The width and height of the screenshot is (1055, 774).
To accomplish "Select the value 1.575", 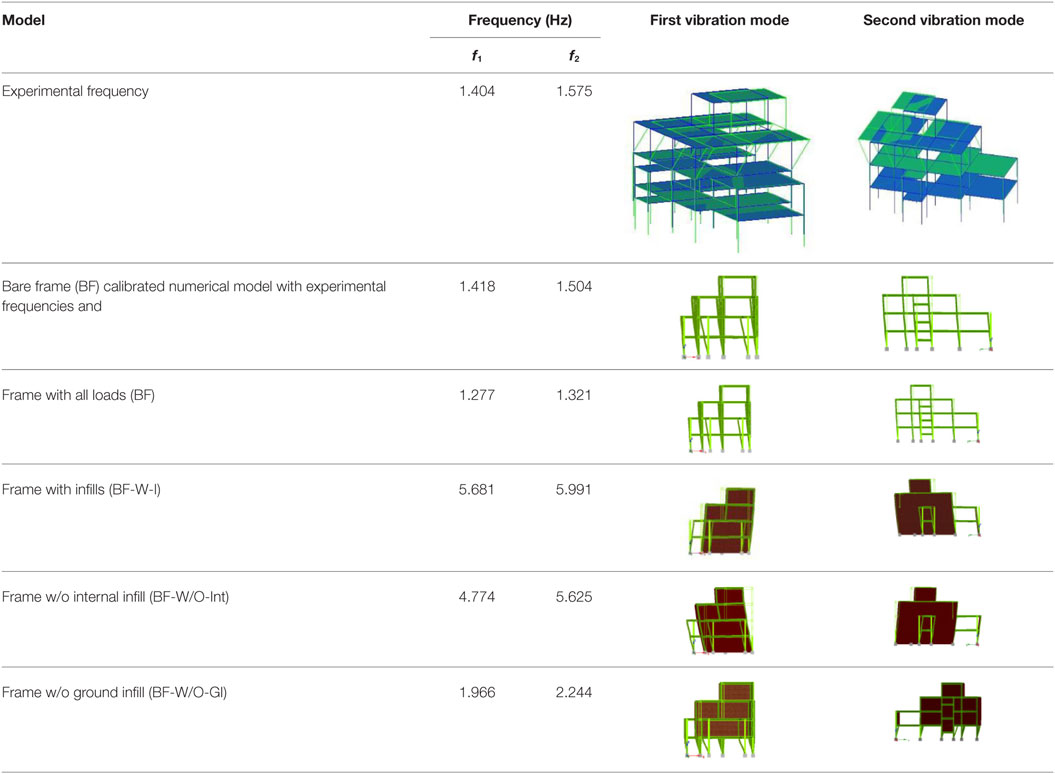I will 574,92.
